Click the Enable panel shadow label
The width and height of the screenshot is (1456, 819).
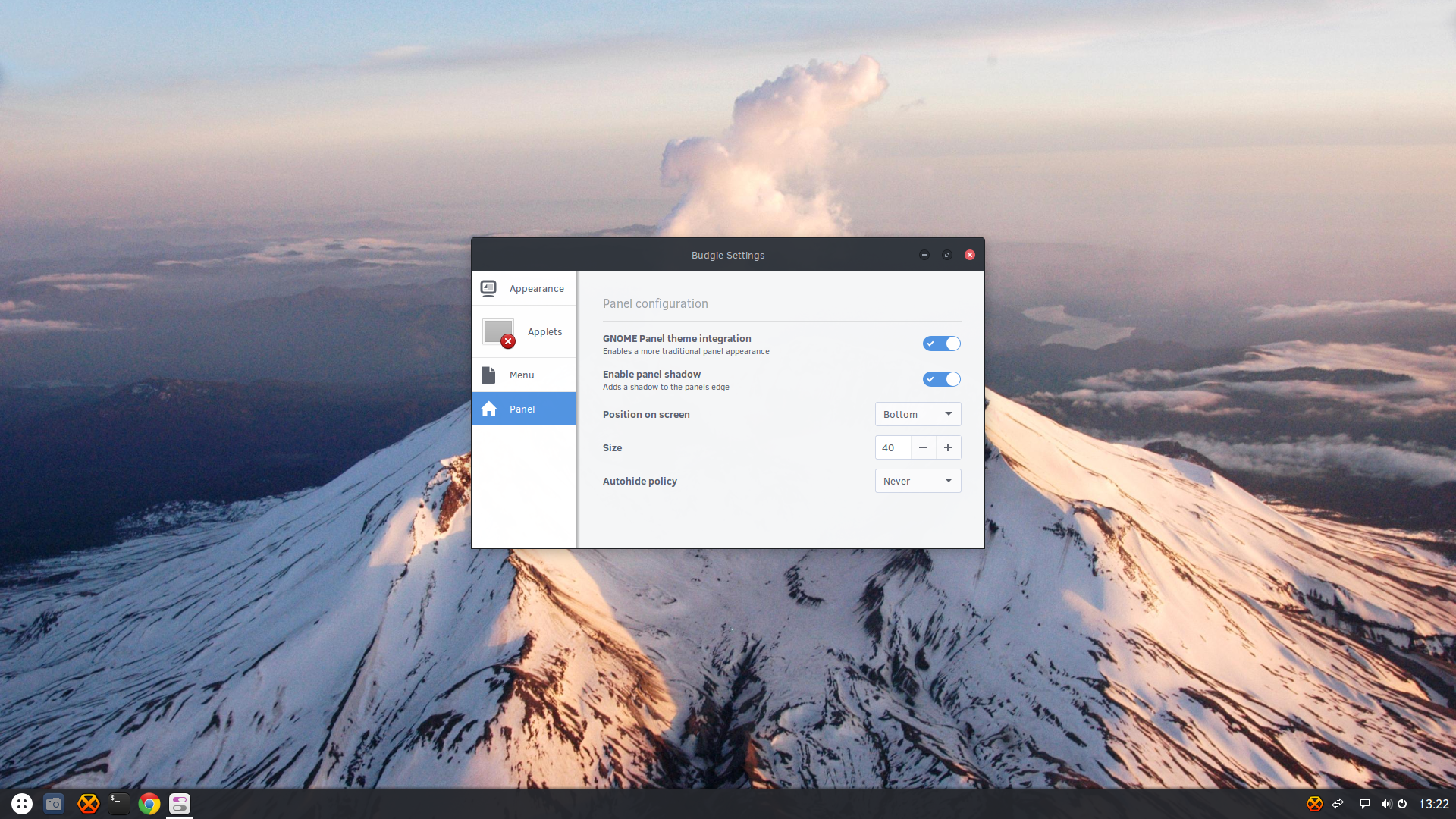[x=651, y=374]
